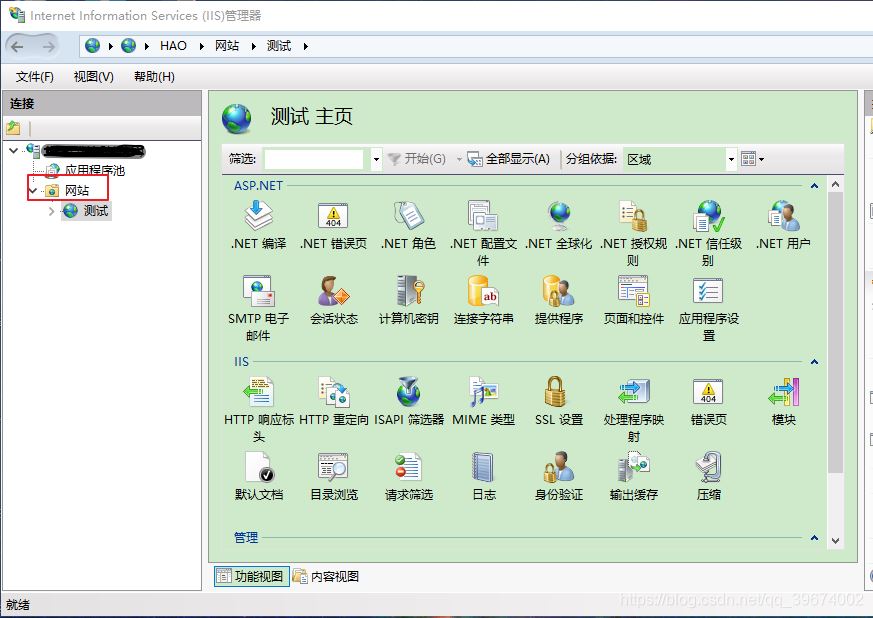This screenshot has height=618, width=873.
Task: Open the .NET 编译 feature
Action: (258, 225)
